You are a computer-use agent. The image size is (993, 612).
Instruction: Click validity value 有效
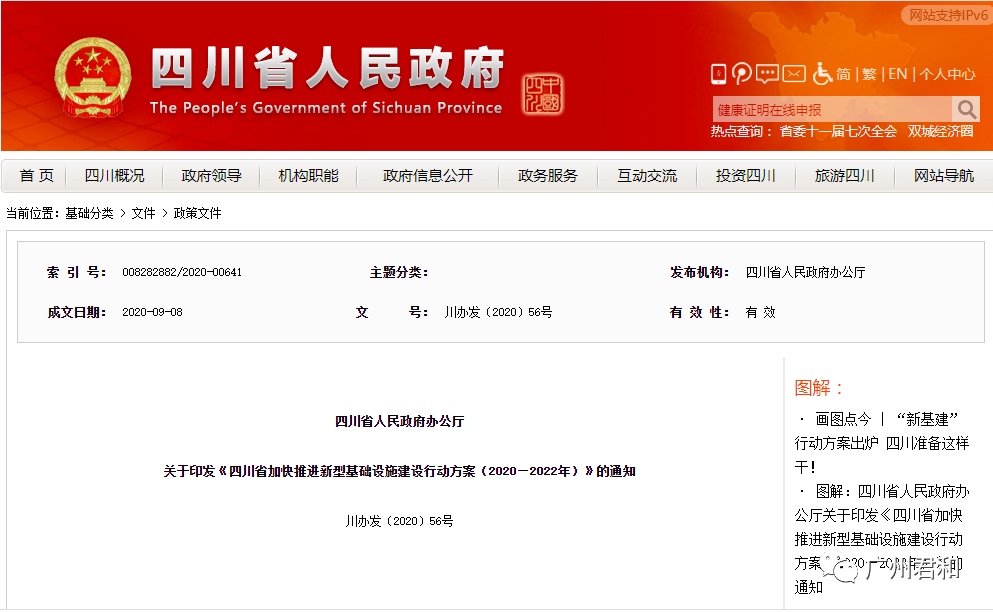point(761,312)
